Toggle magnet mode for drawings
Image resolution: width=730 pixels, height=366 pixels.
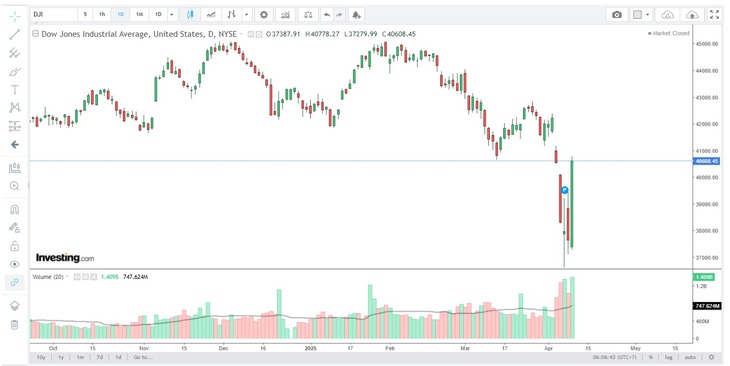click(x=14, y=210)
